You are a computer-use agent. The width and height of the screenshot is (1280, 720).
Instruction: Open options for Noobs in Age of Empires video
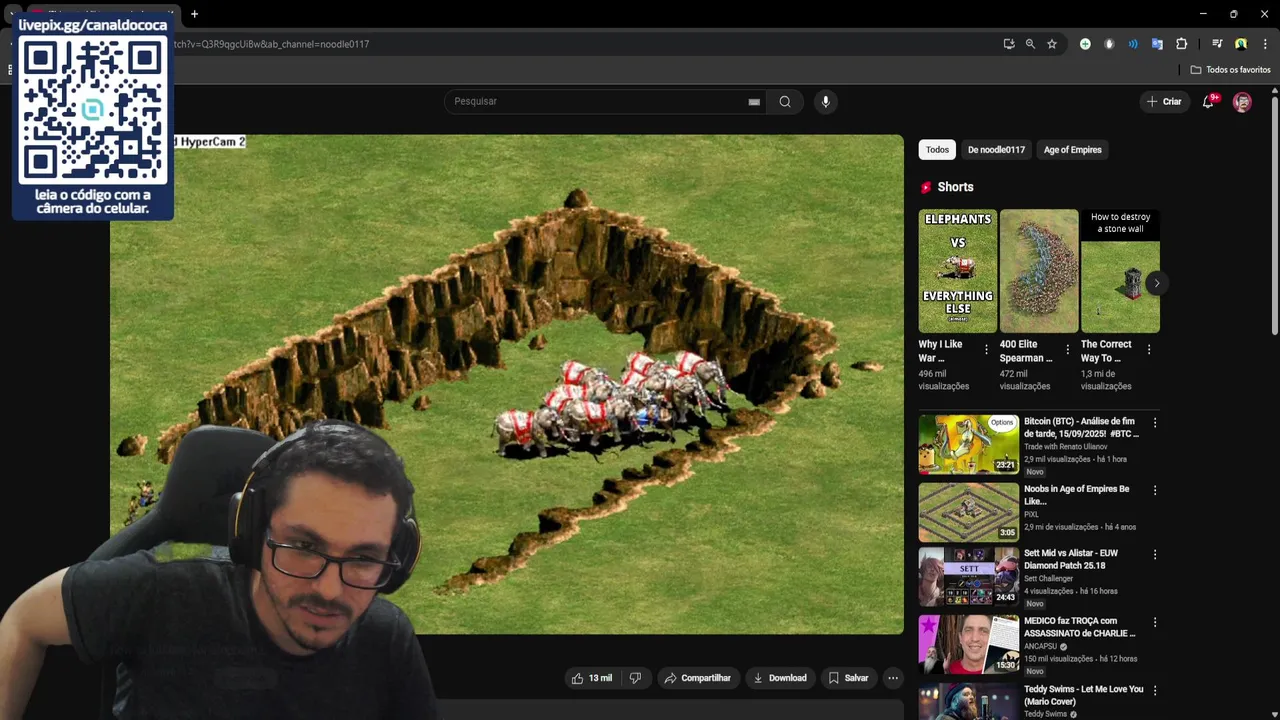(x=1154, y=491)
